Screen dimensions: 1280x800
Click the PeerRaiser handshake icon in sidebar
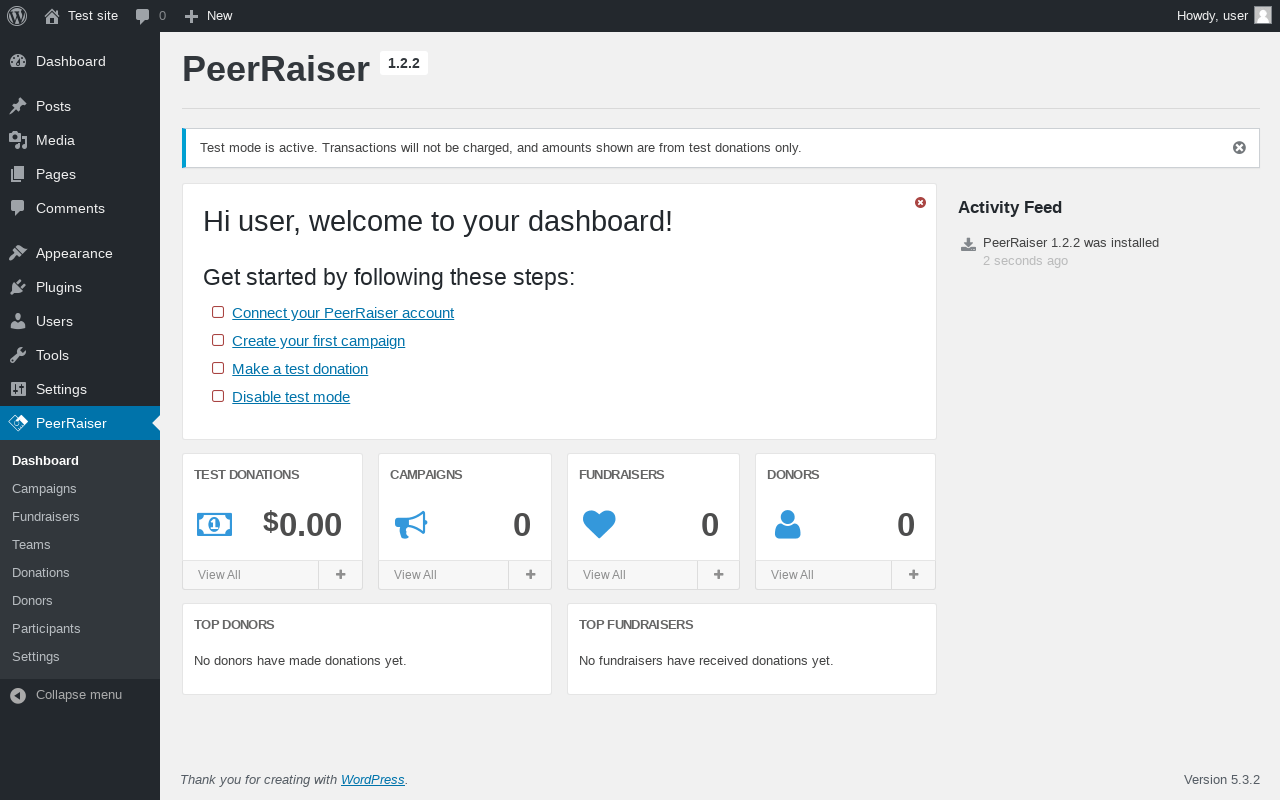[18, 423]
